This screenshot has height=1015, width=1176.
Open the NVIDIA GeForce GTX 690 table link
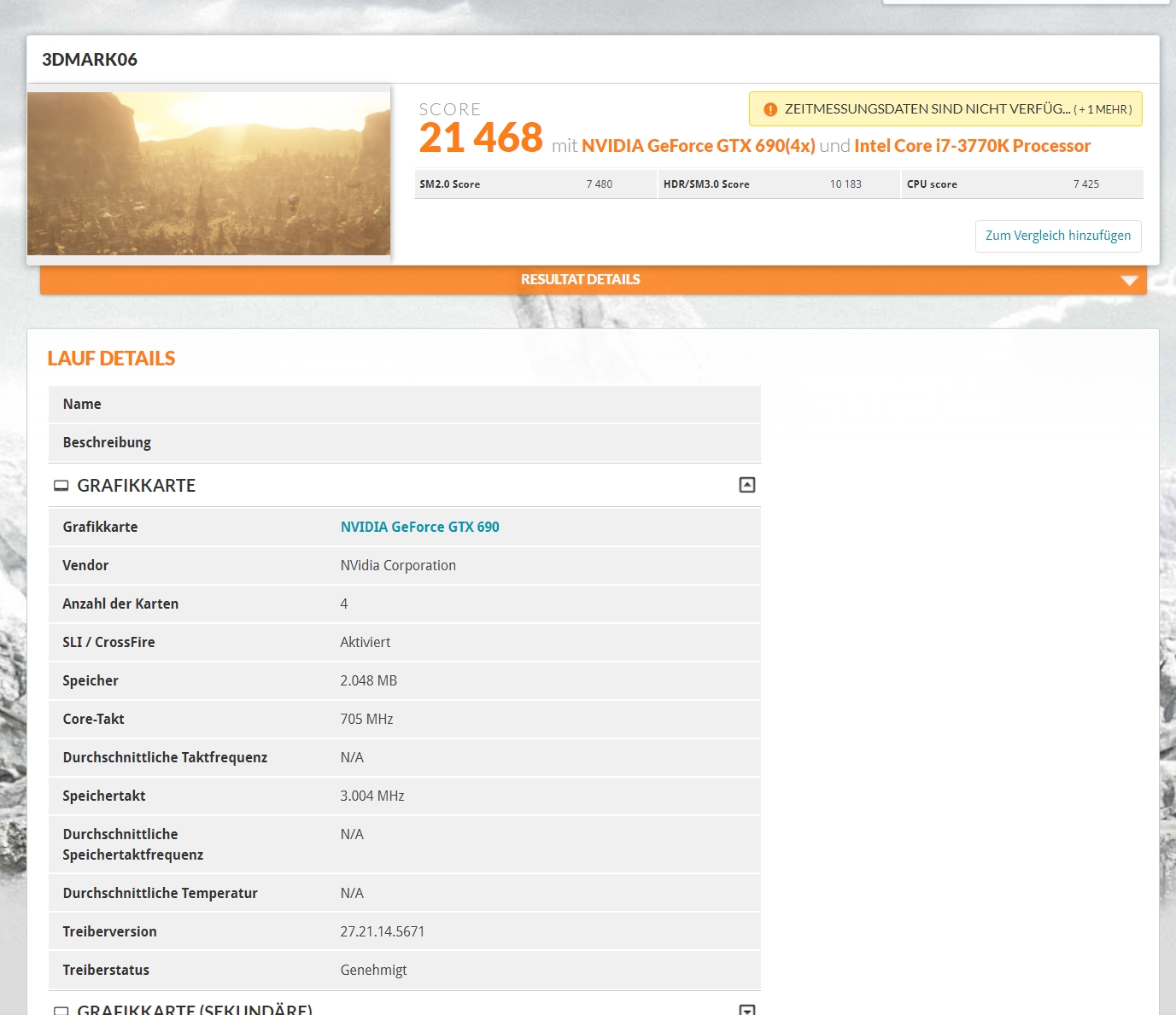420,527
